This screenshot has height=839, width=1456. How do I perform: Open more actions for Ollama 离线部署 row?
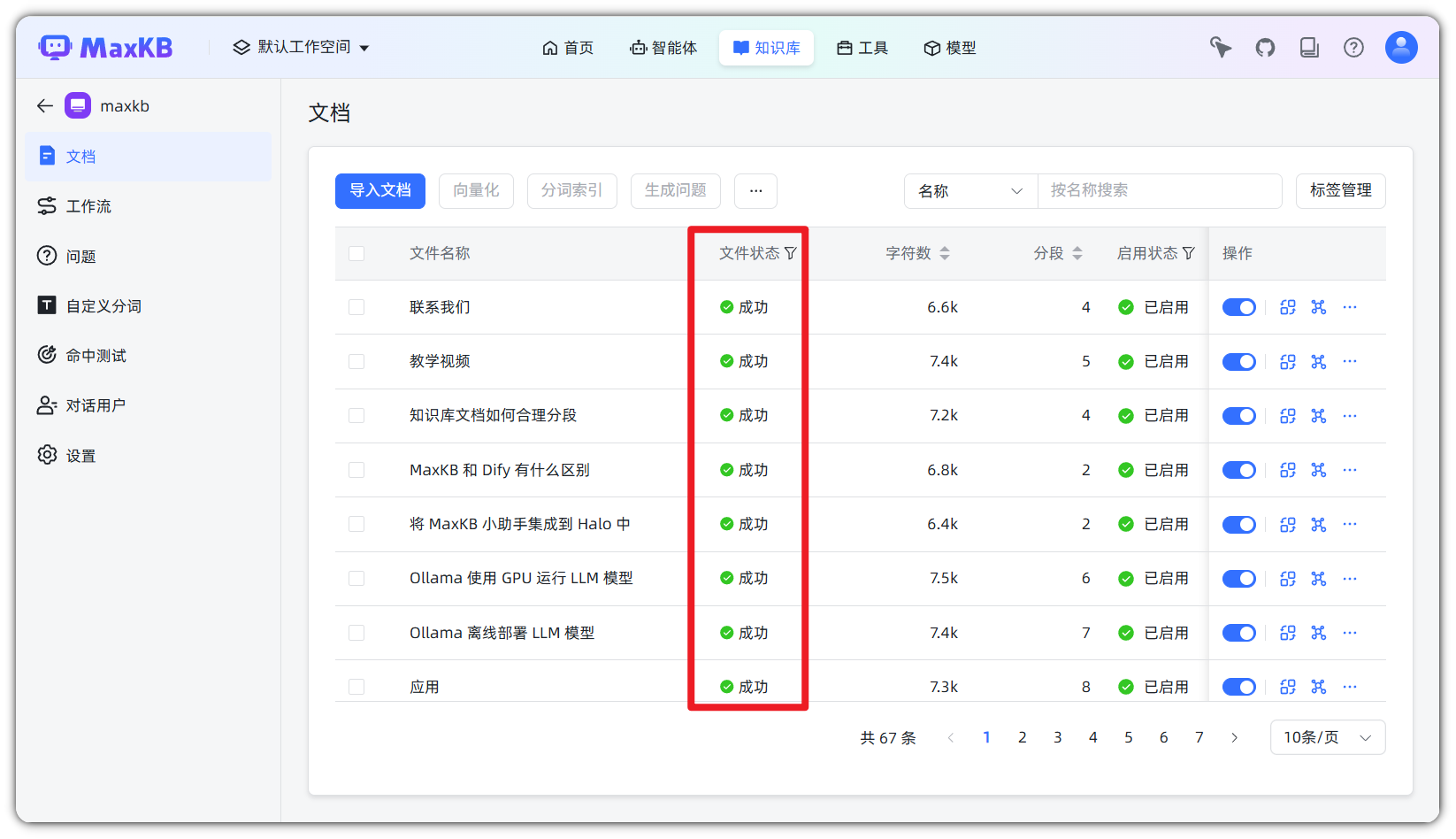click(1350, 633)
